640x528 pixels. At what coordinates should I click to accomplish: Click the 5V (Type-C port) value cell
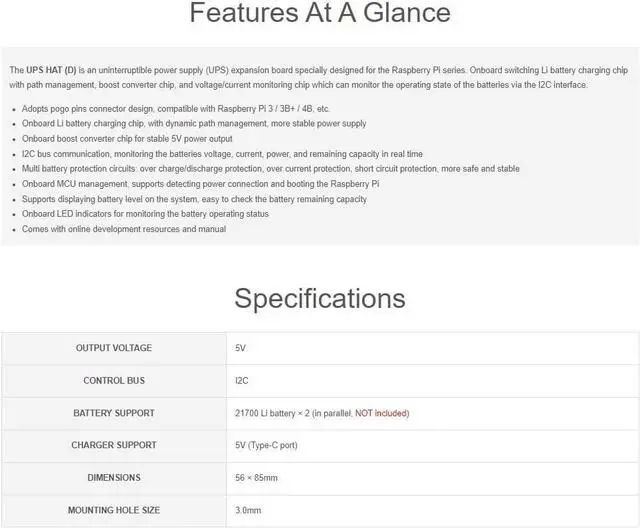tap(267, 445)
